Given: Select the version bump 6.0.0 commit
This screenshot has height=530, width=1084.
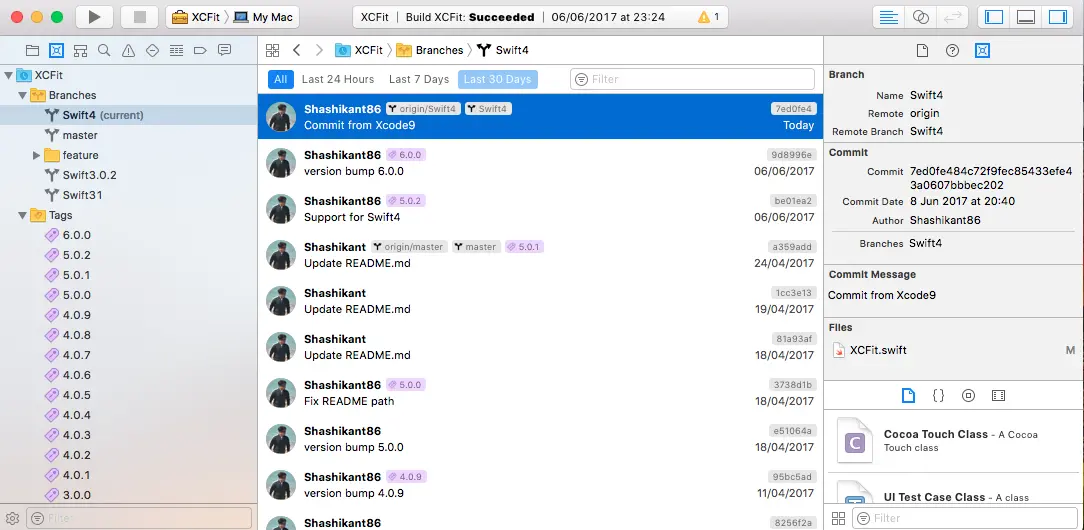Looking at the screenshot, I should coord(540,163).
